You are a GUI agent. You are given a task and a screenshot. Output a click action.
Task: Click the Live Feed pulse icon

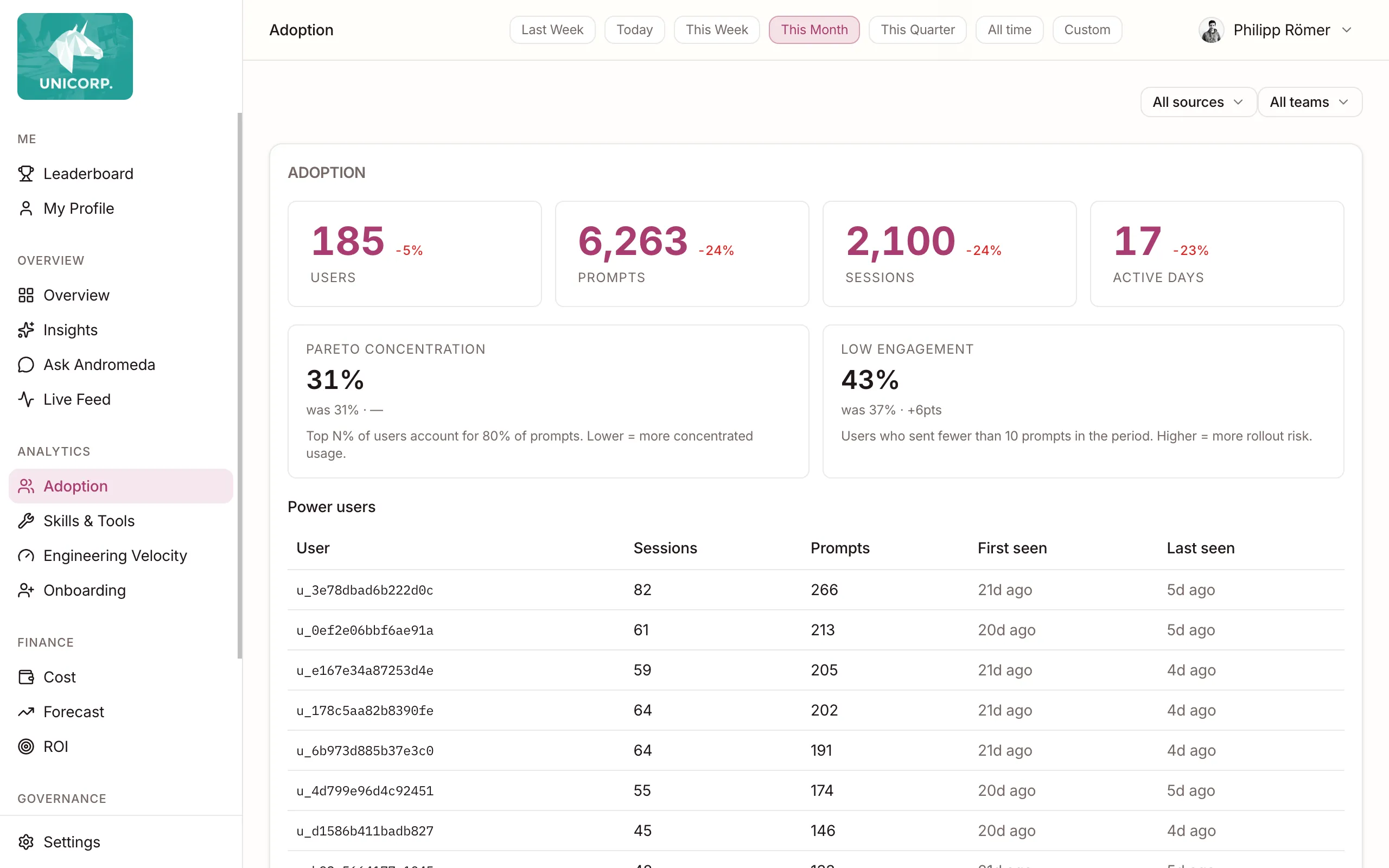pyautogui.click(x=26, y=400)
